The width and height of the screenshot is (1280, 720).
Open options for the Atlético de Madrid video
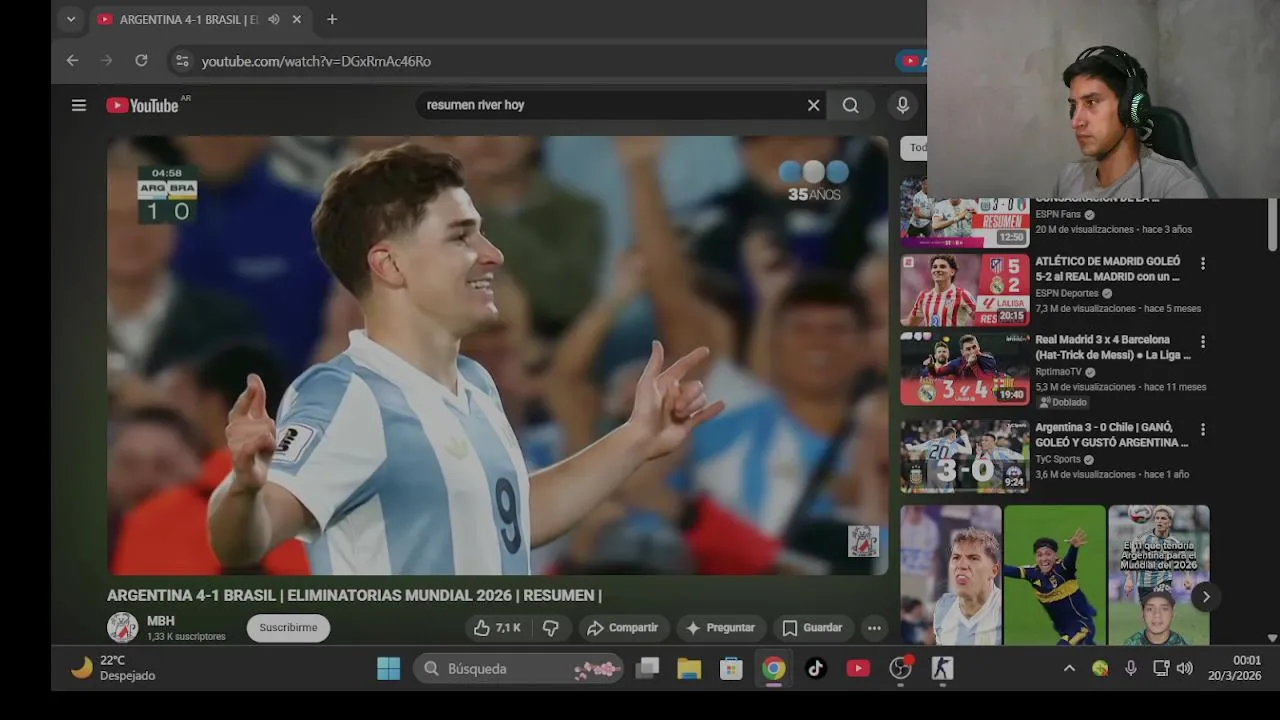(1203, 263)
